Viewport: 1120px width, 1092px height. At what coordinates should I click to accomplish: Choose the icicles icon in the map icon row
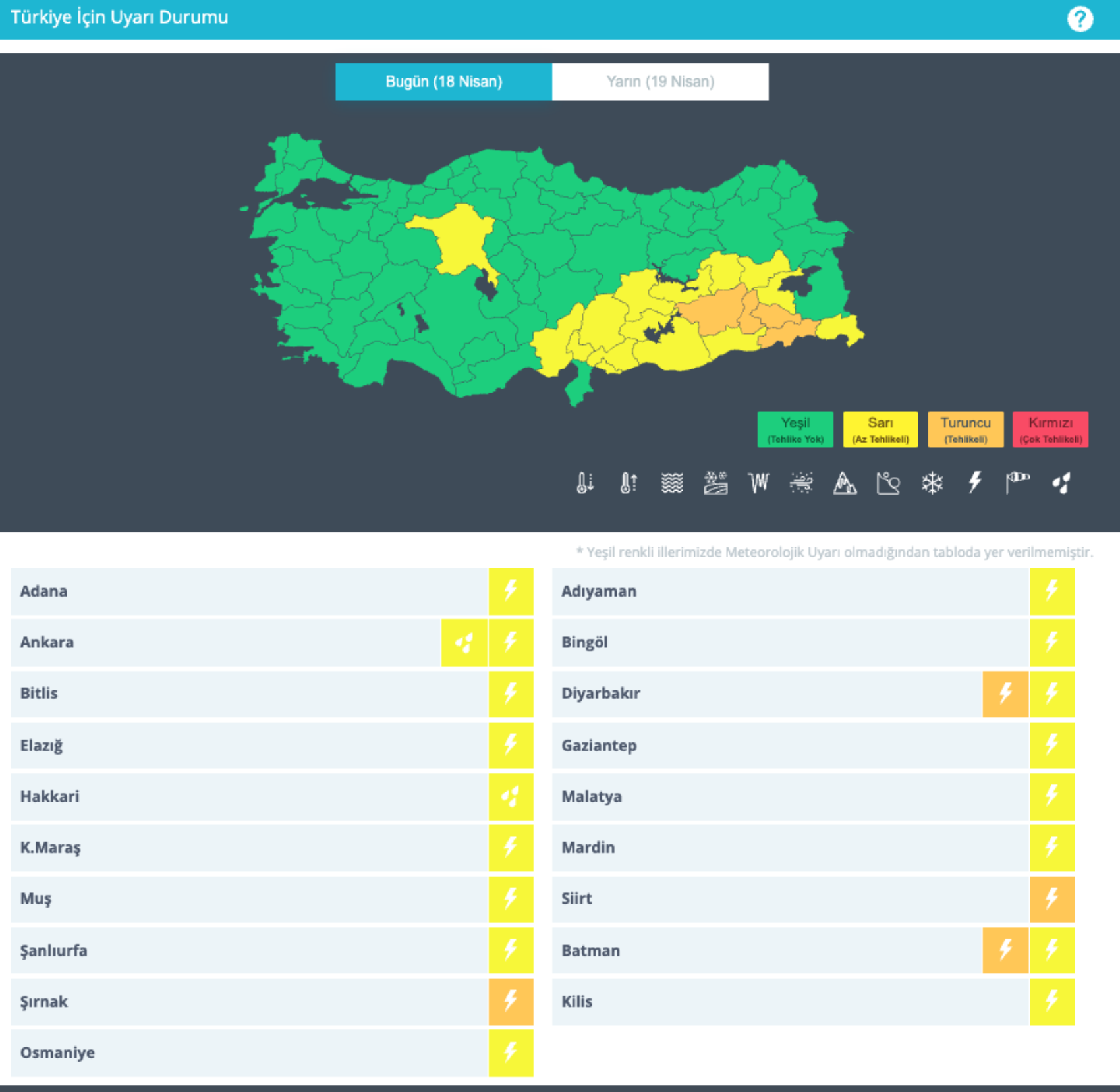pos(758,483)
